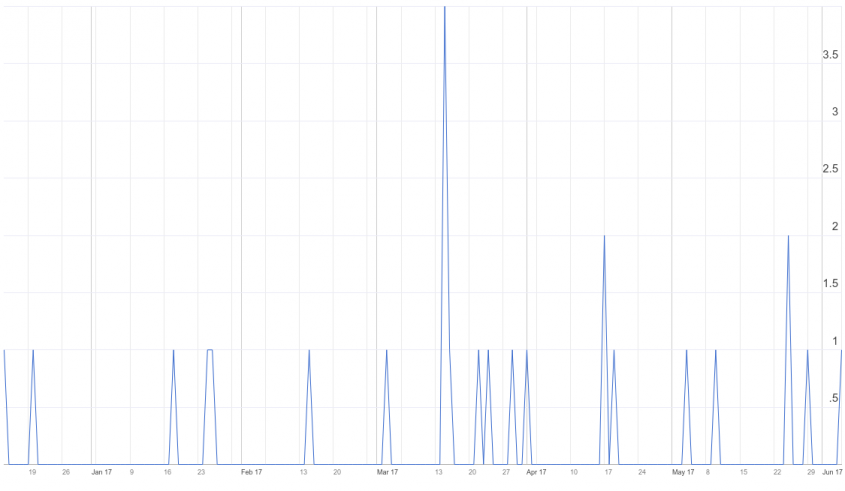Click the '23' date label on x-axis
This screenshot has height=491, width=845.
point(201,472)
